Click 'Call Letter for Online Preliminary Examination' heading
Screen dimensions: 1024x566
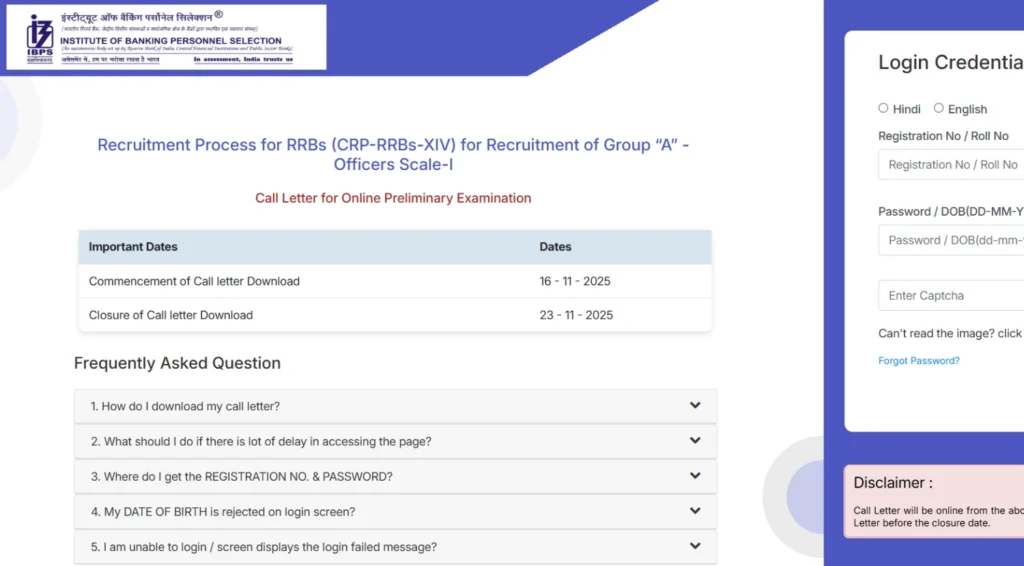[x=393, y=198]
